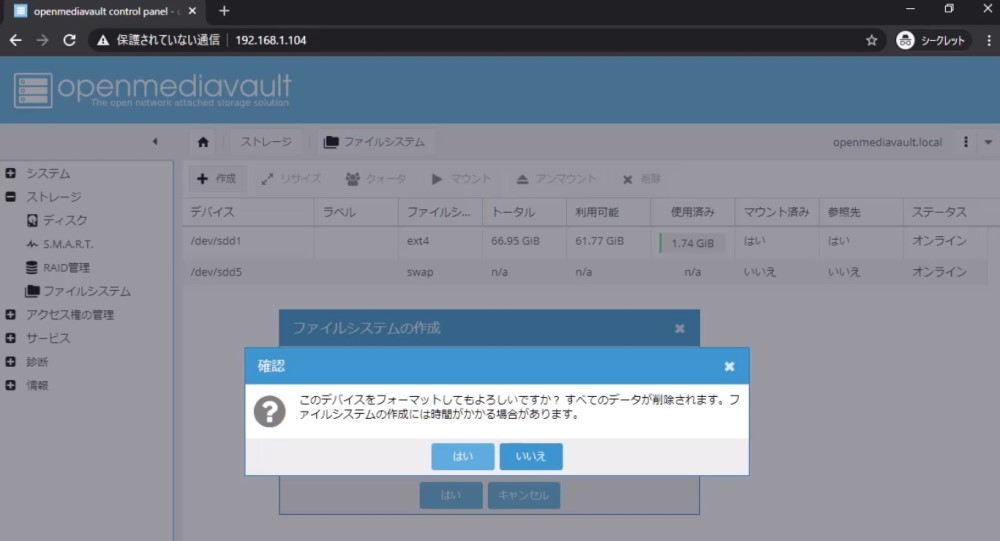This screenshot has height=541, width=1000.
Task: Expand the サービス tree node
Action: tap(11, 338)
